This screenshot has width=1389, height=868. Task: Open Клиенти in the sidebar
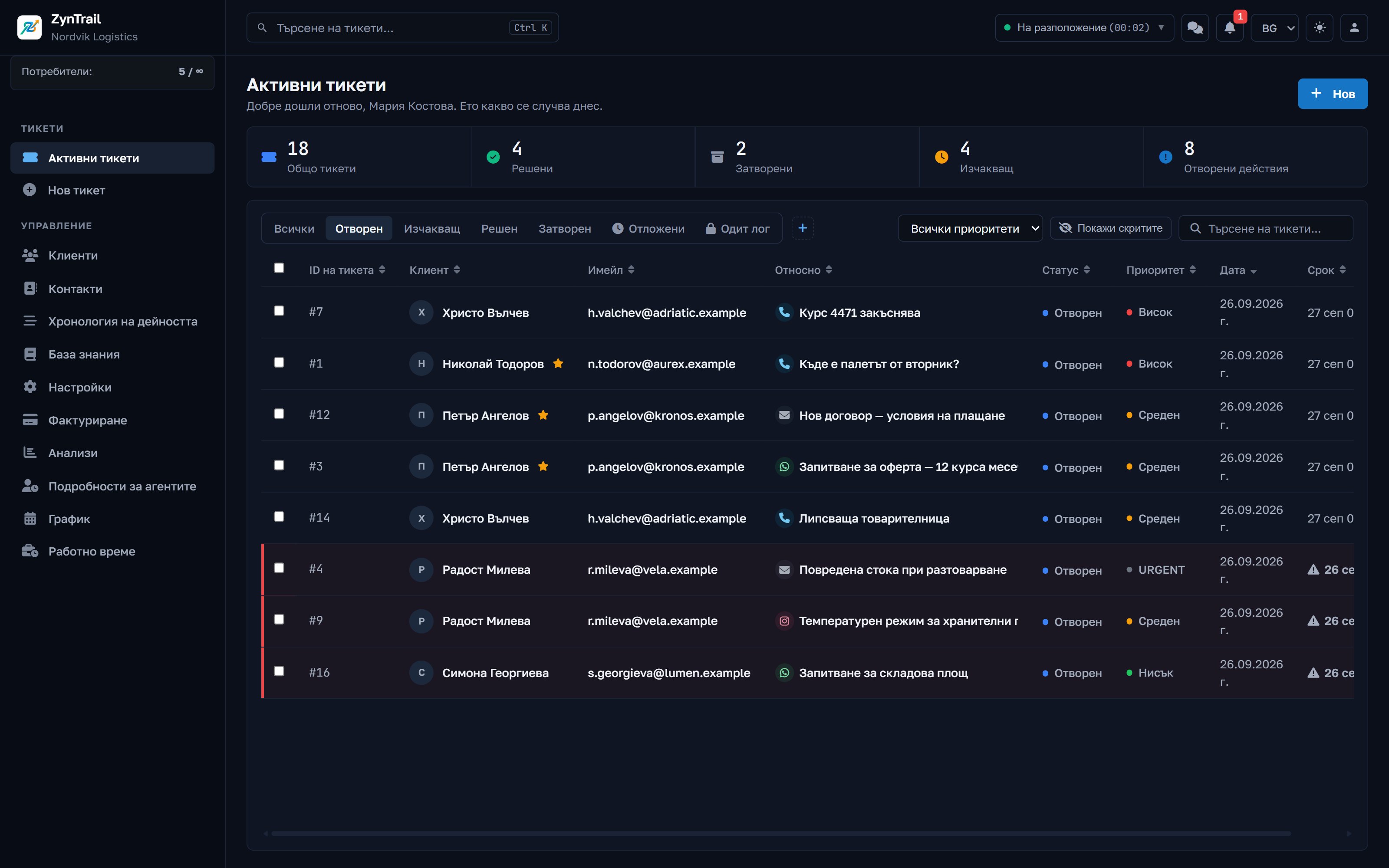tap(112, 256)
